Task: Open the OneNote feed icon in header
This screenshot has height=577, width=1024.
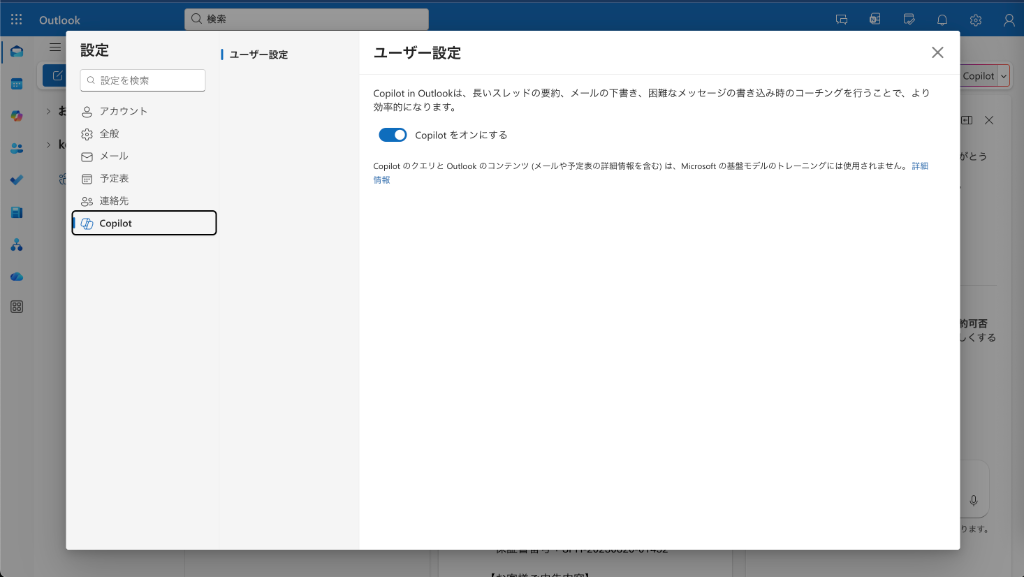Action: click(875, 20)
